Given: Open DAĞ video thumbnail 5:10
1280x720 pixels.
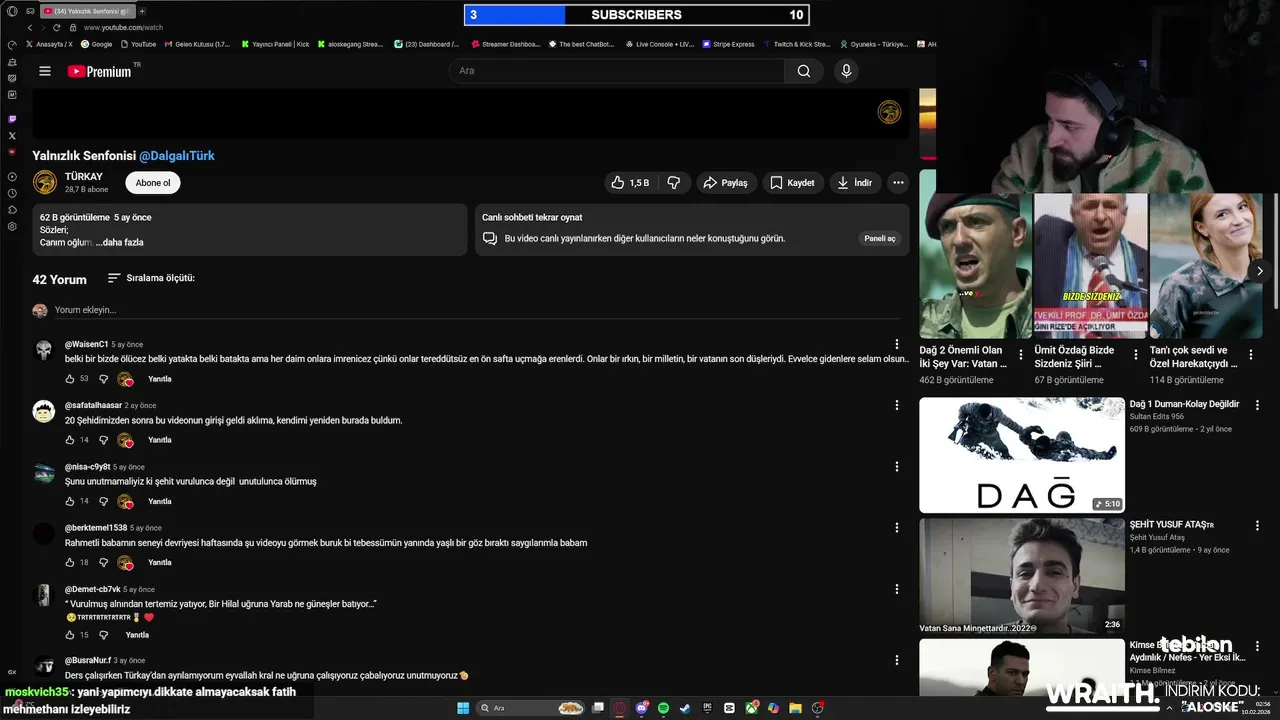Looking at the screenshot, I should tap(1022, 455).
